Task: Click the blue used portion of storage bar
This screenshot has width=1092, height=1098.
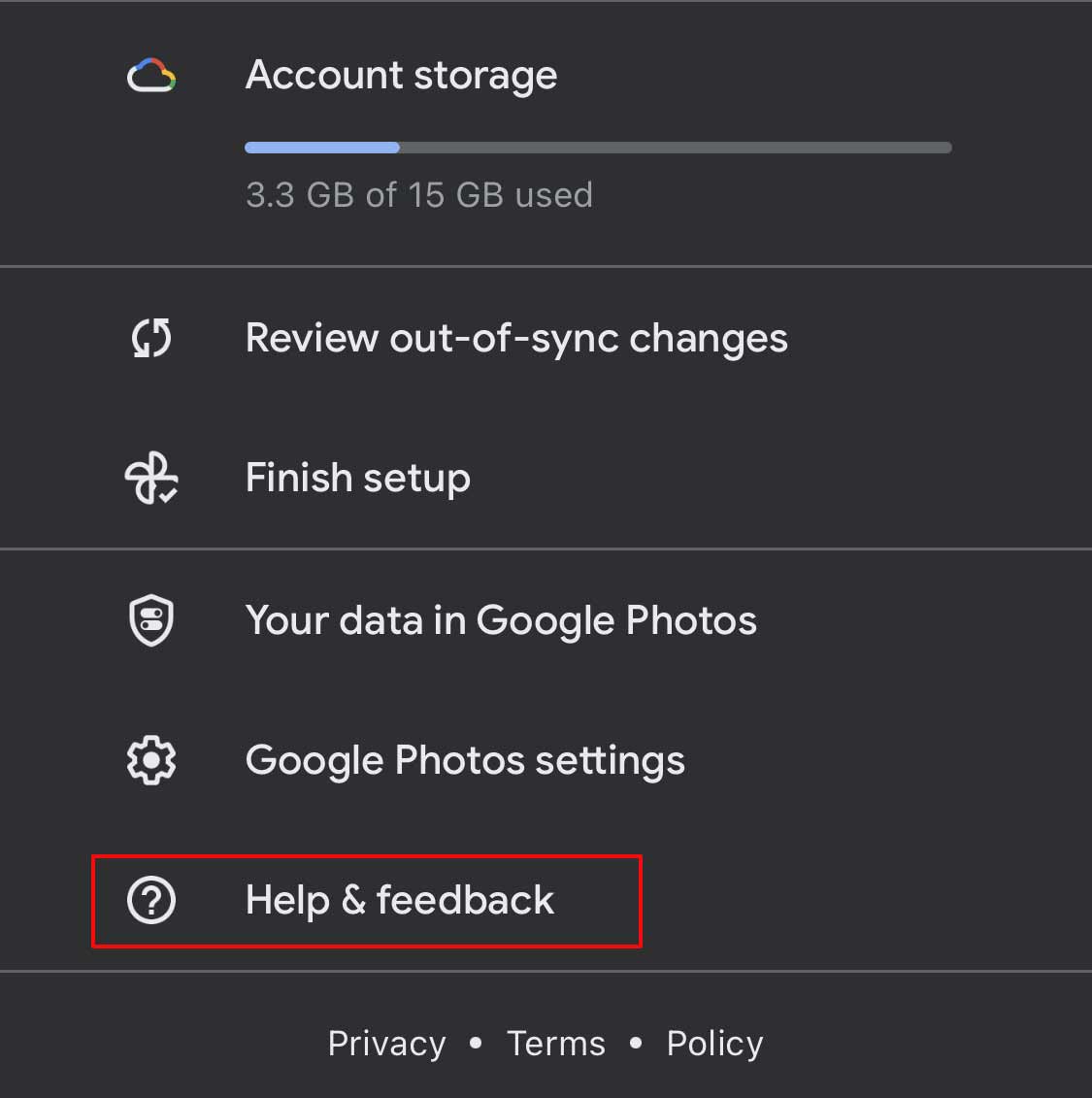Action: point(322,148)
